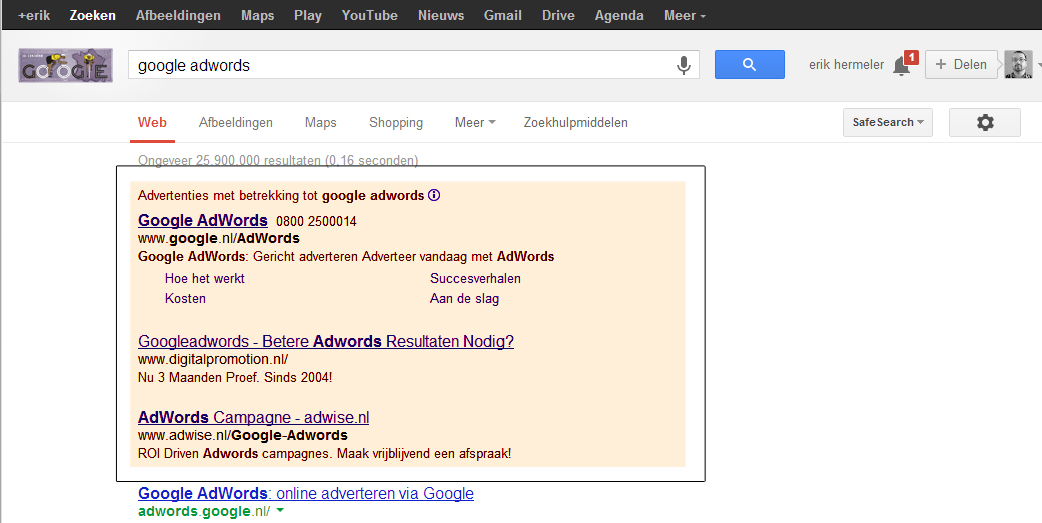Click the microphone voice search icon
Image resolution: width=1042 pixels, height=523 pixels.
click(x=684, y=65)
